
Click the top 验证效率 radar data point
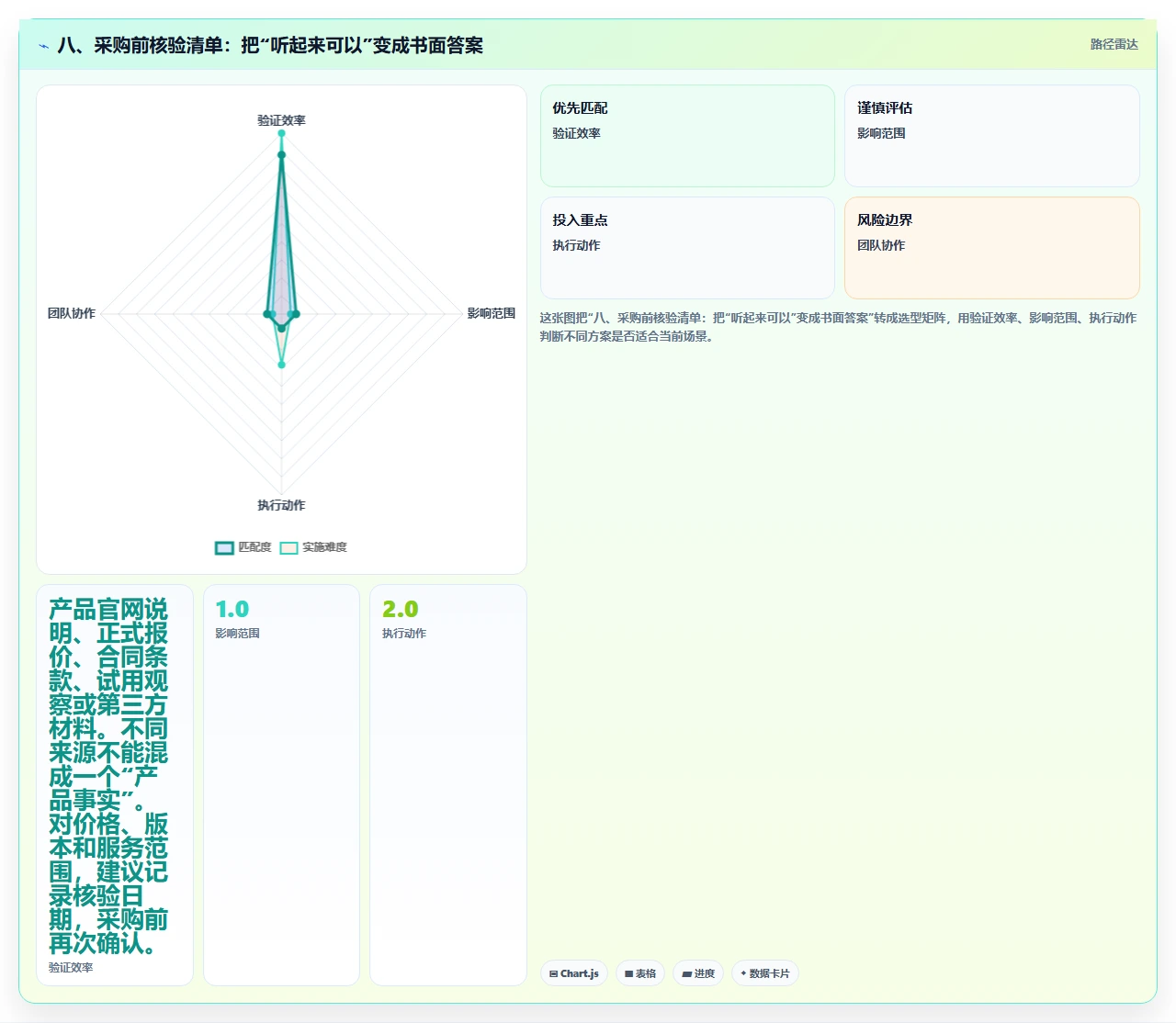tap(281, 134)
